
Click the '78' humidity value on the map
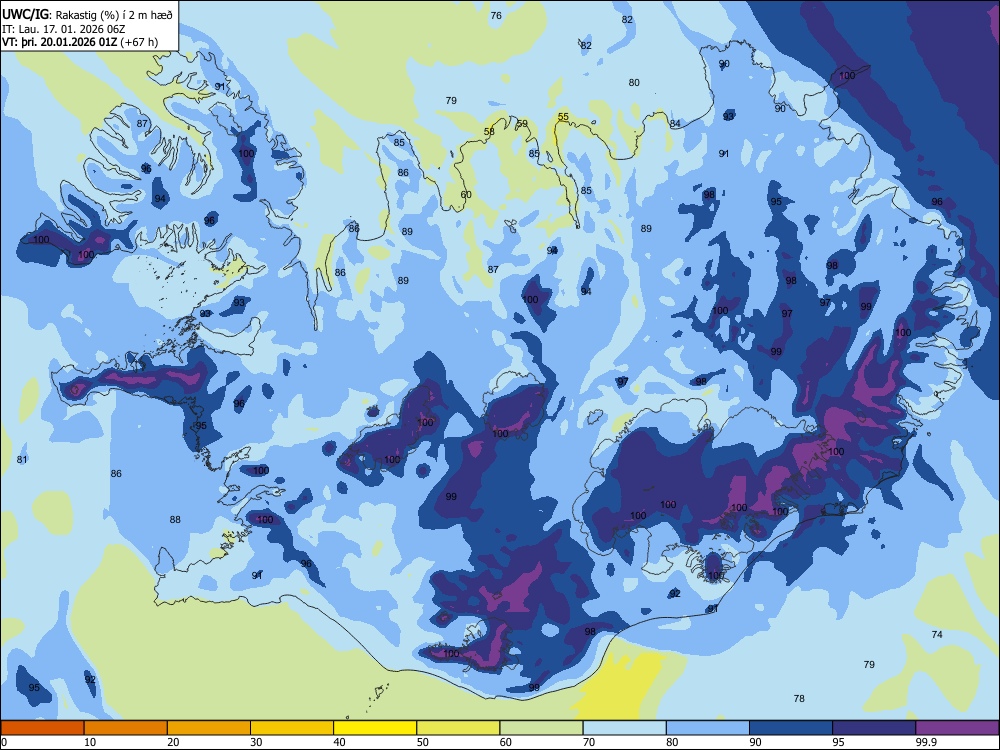coord(799,699)
